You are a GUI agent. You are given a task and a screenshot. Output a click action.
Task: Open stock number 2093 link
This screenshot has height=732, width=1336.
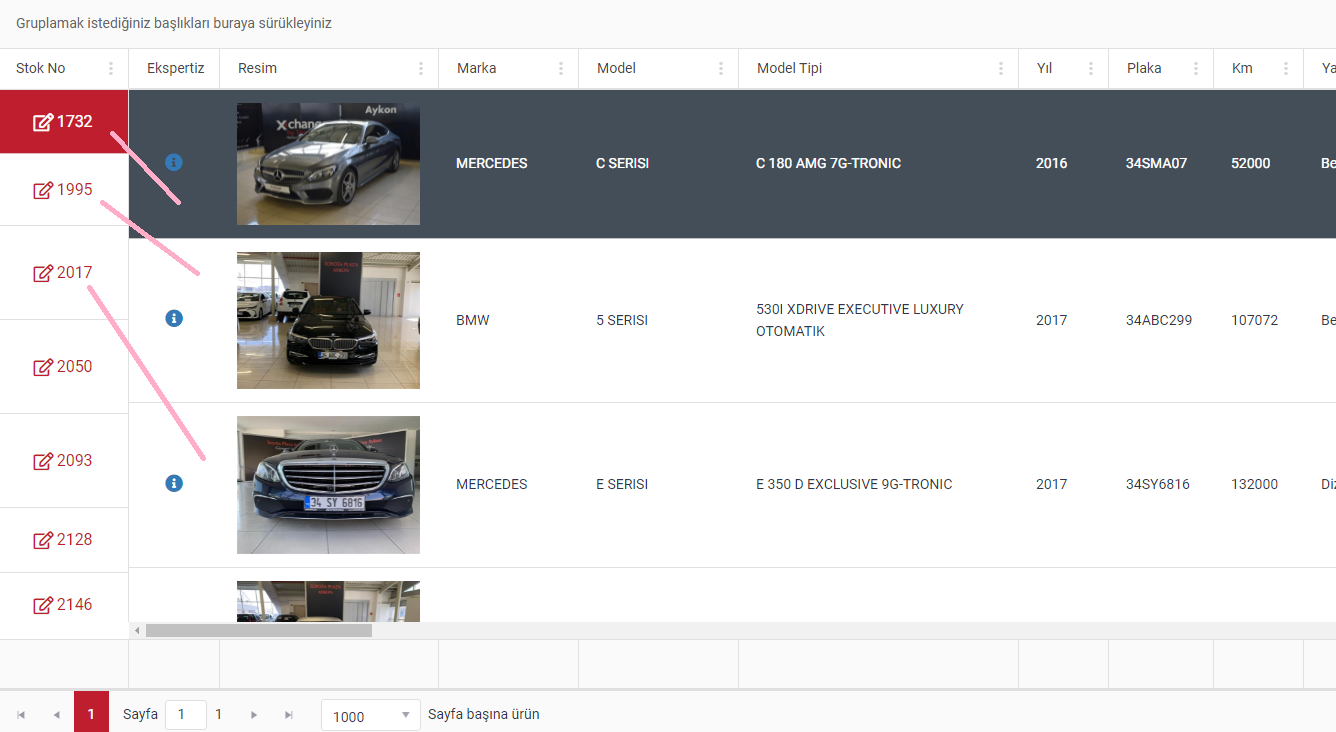pos(74,461)
